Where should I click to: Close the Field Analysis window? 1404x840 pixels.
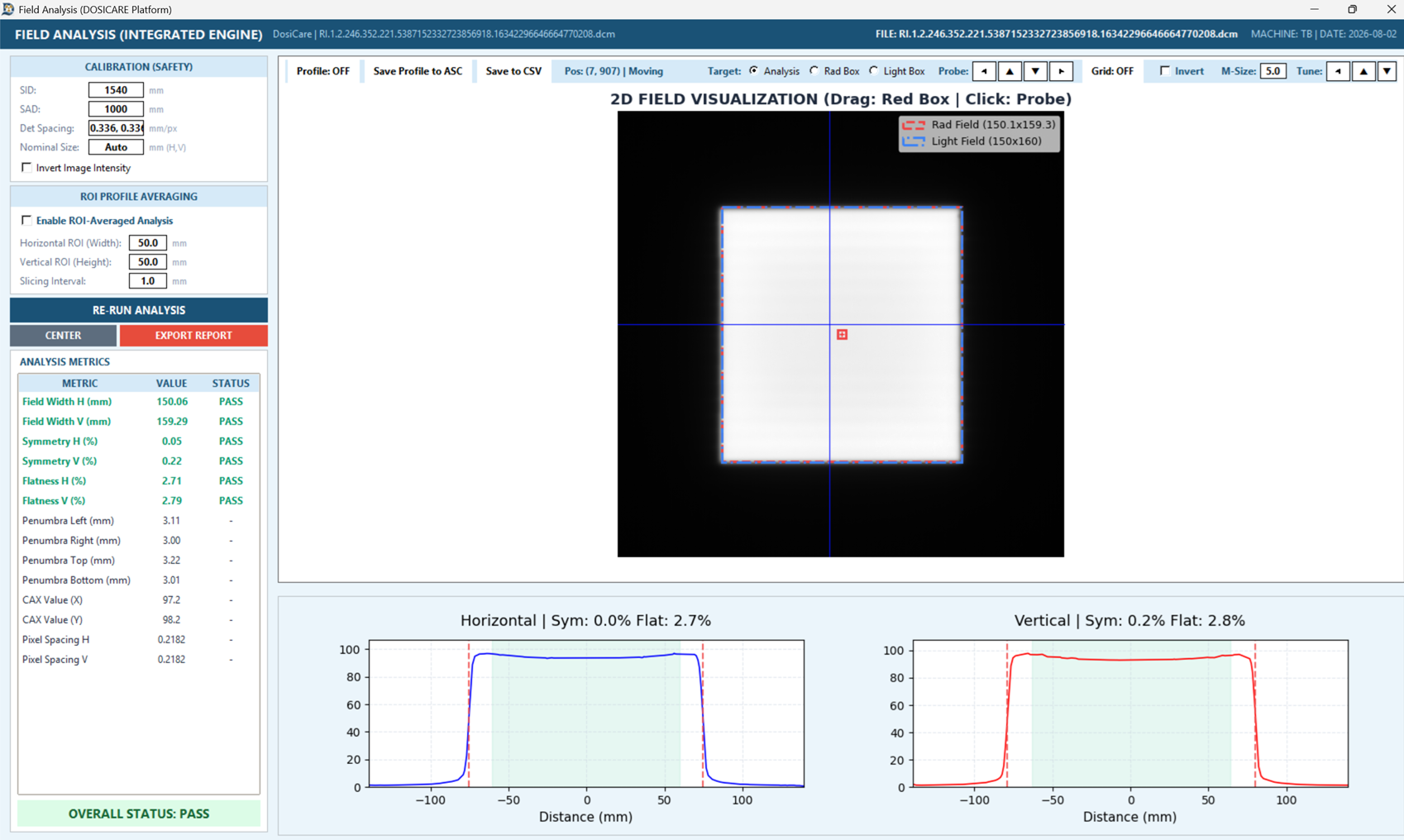pyautogui.click(x=1391, y=9)
